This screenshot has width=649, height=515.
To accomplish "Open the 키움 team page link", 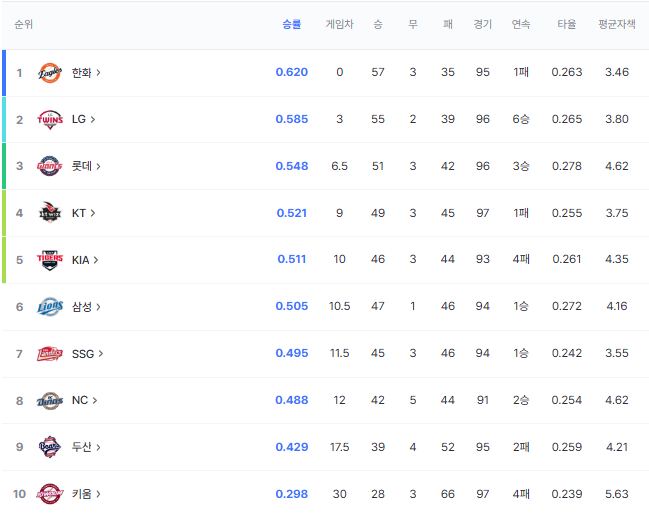I will click(x=86, y=494).
